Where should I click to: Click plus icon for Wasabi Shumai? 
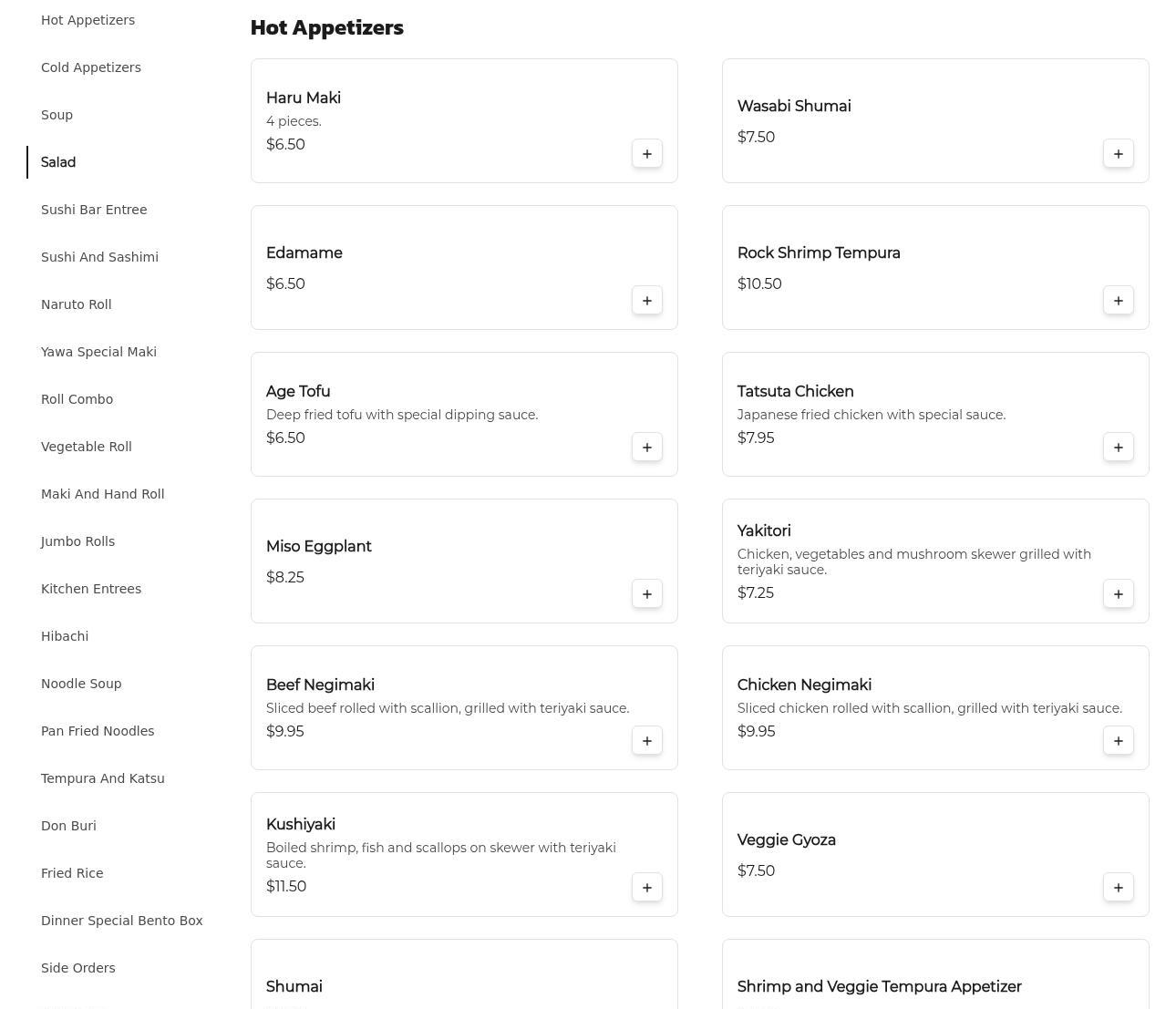[x=1119, y=154]
